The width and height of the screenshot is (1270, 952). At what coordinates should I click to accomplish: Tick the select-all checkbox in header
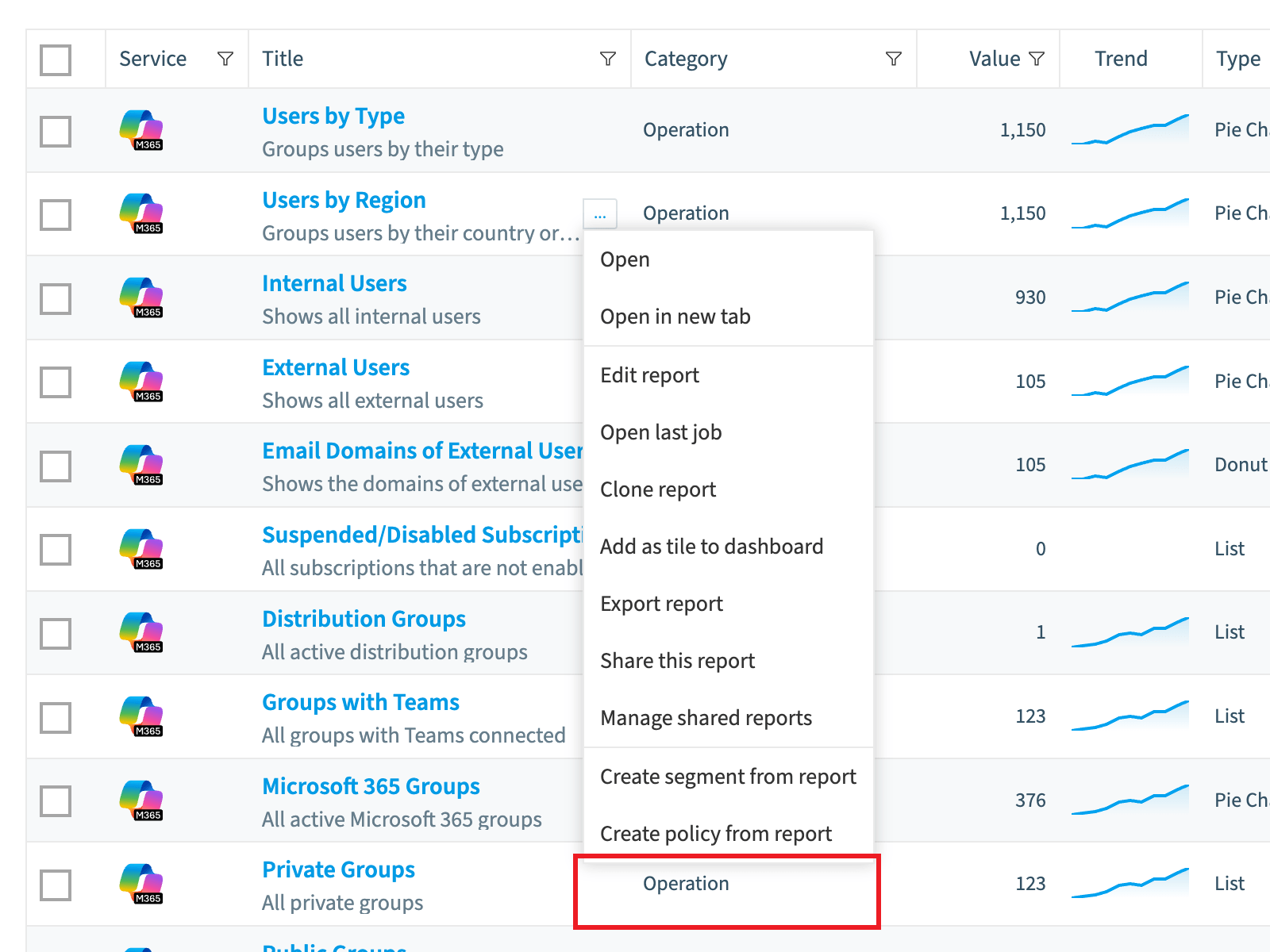click(x=56, y=59)
